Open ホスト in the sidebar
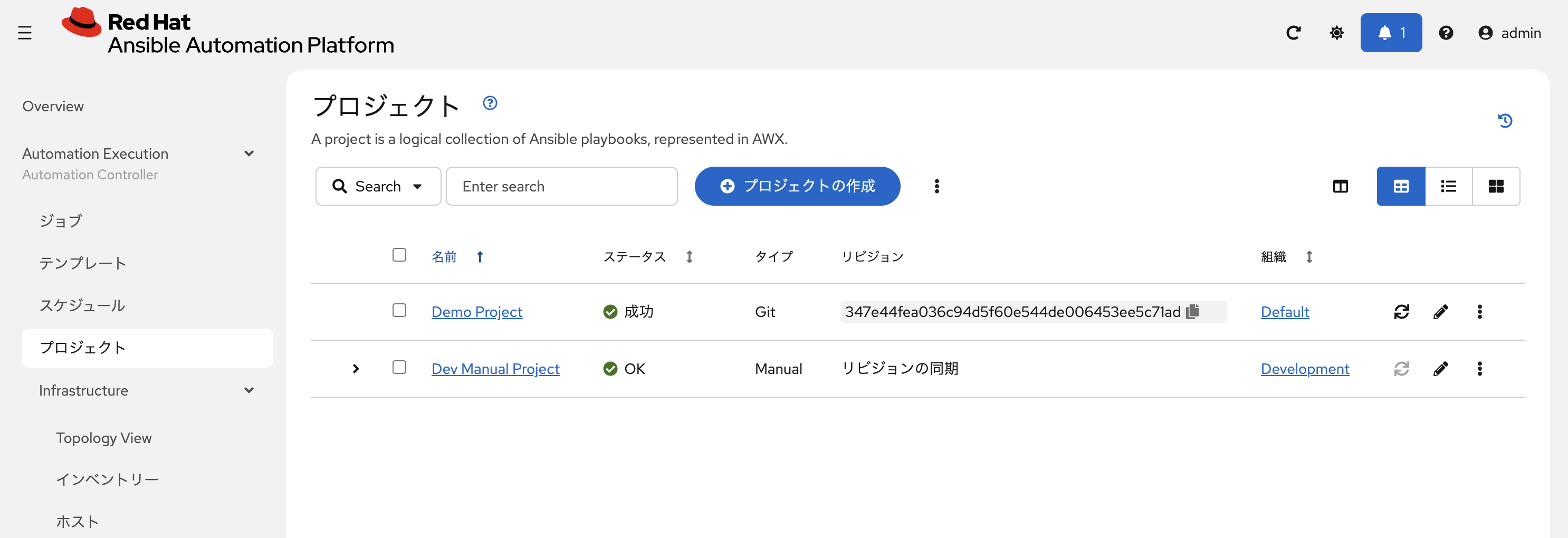The width and height of the screenshot is (1568, 538). (78, 522)
